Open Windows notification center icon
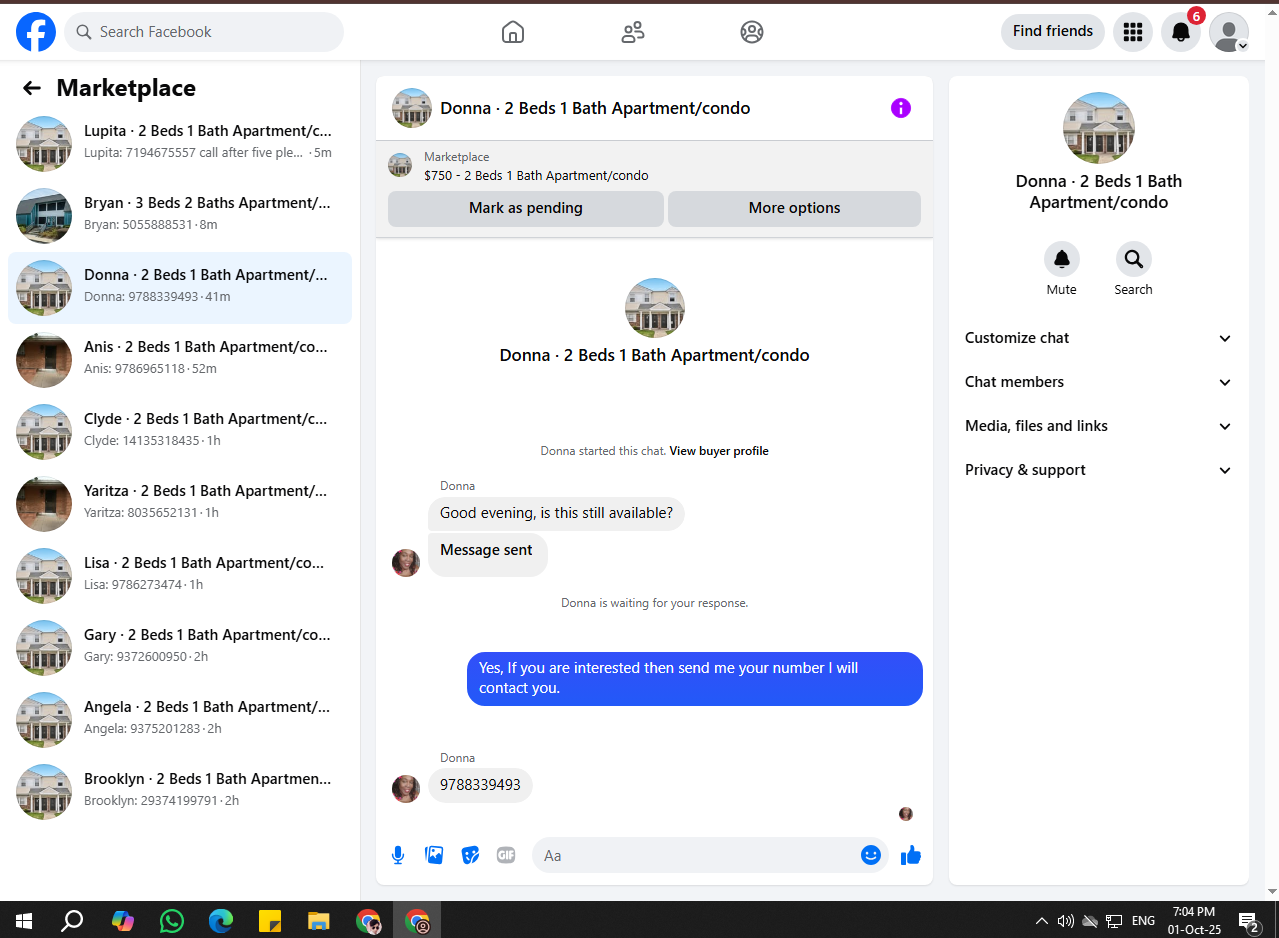This screenshot has width=1279, height=938. point(1248,921)
